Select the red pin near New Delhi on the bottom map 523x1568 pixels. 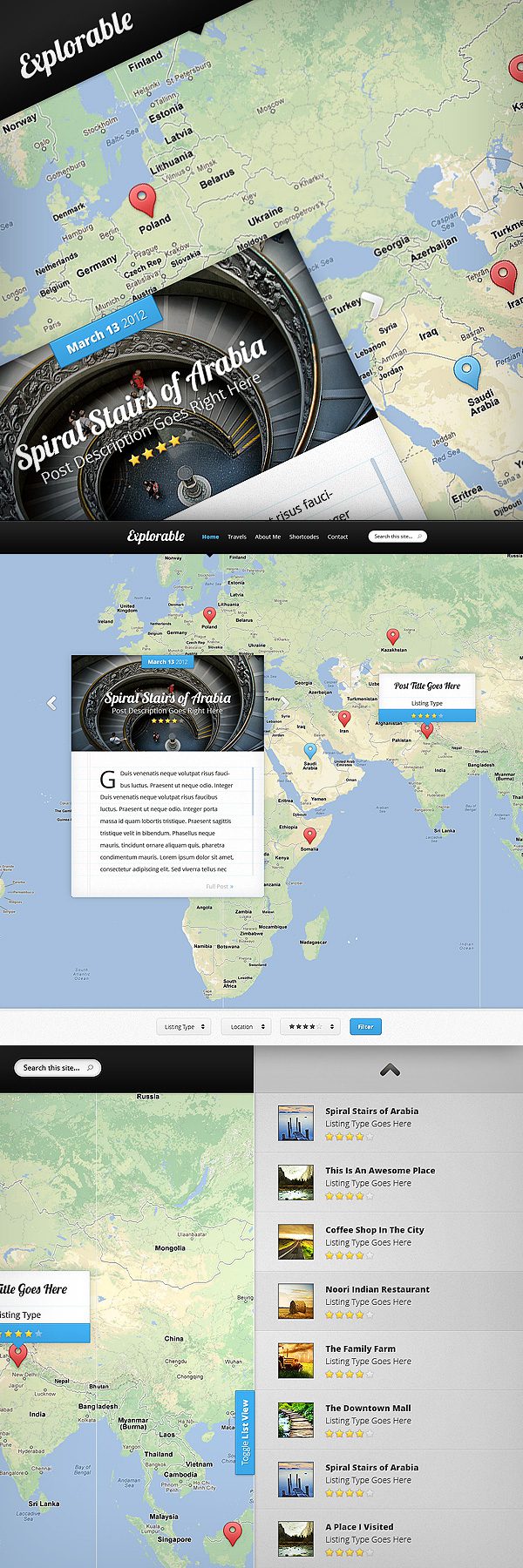click(x=17, y=1355)
